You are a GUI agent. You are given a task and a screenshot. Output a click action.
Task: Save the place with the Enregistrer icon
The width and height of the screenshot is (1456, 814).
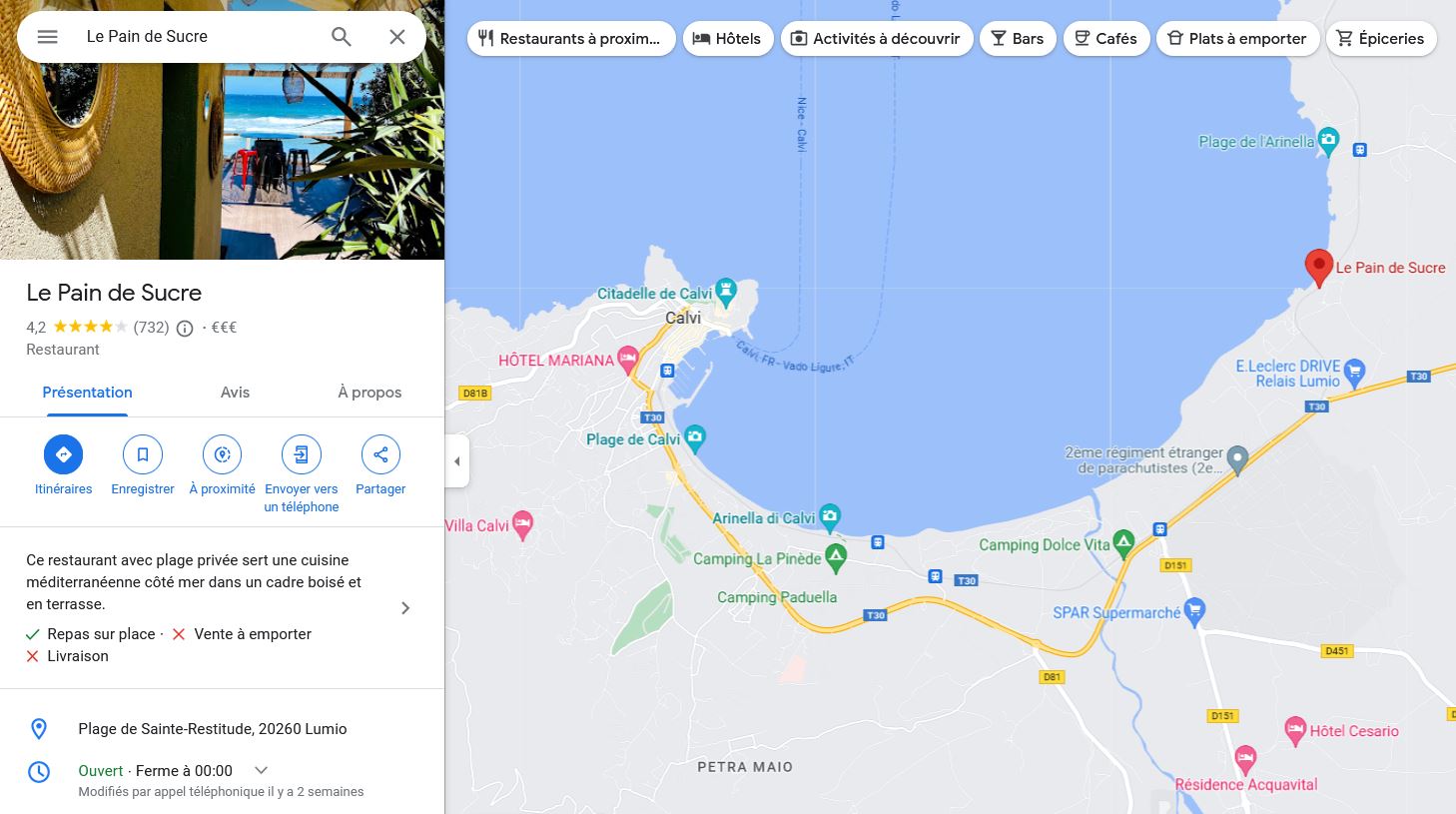coord(143,454)
